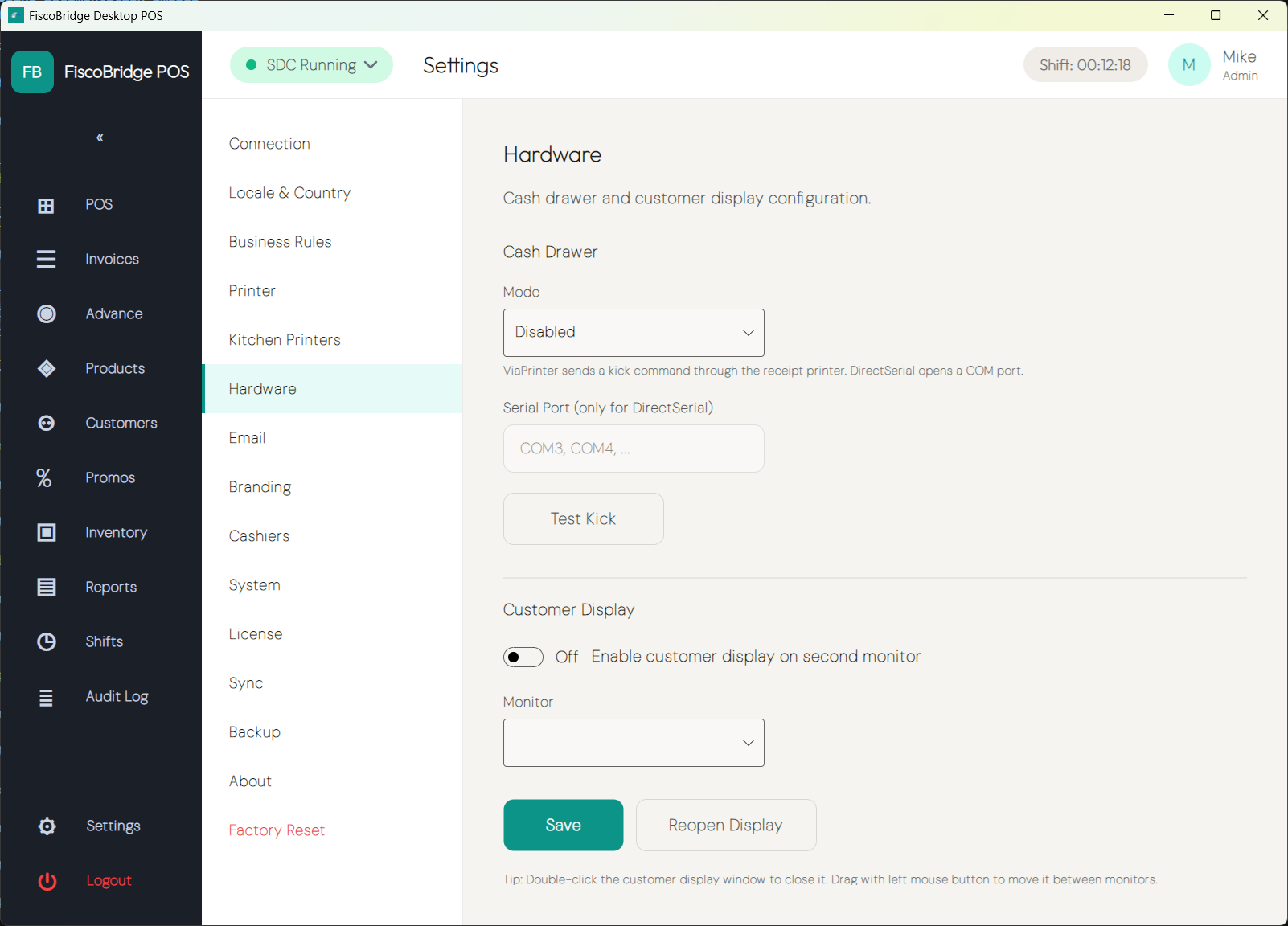Image resolution: width=1288 pixels, height=926 pixels.
Task: Open the About settings page
Action: pyautogui.click(x=332, y=781)
